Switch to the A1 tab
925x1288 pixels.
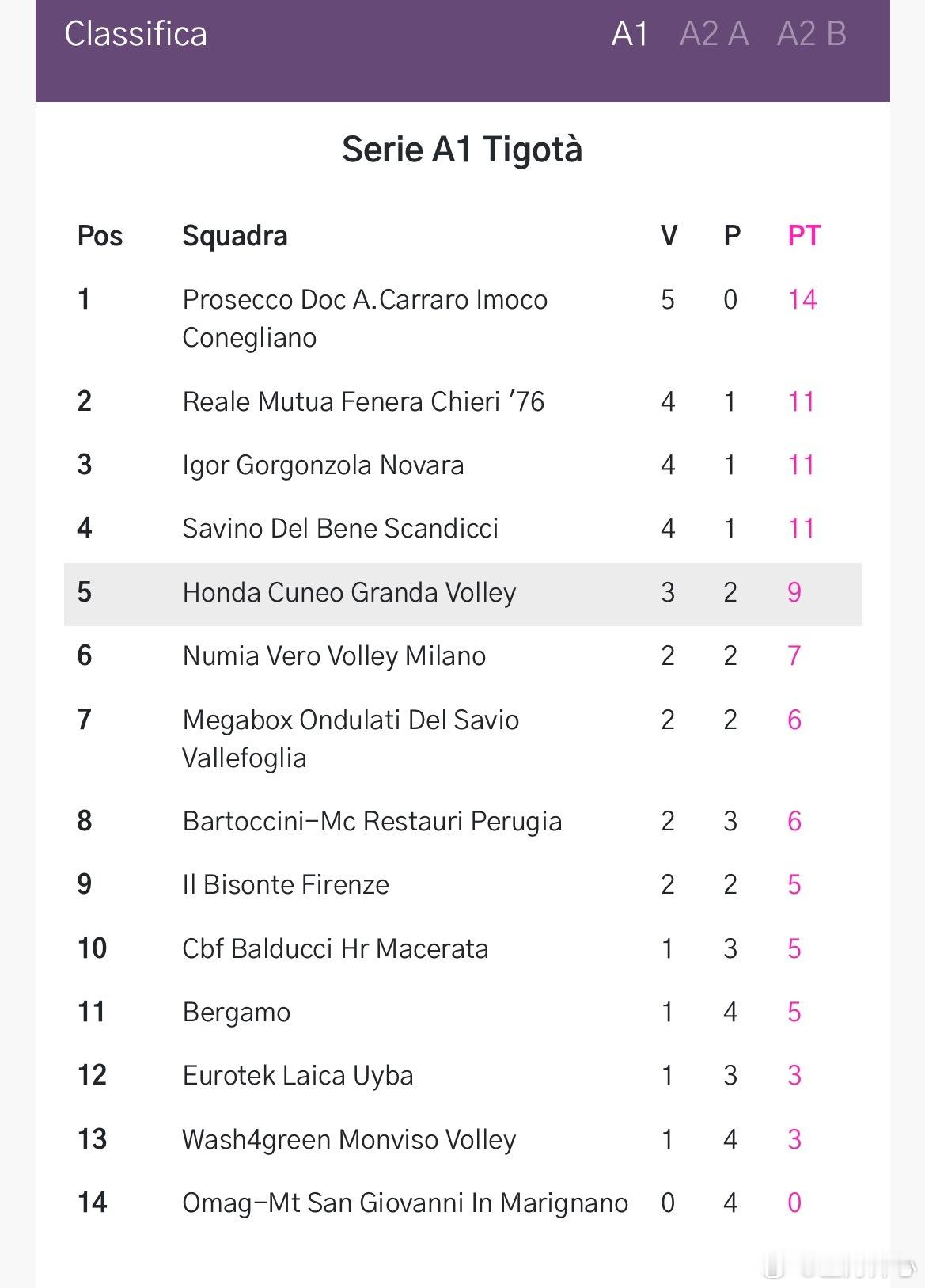(x=630, y=34)
